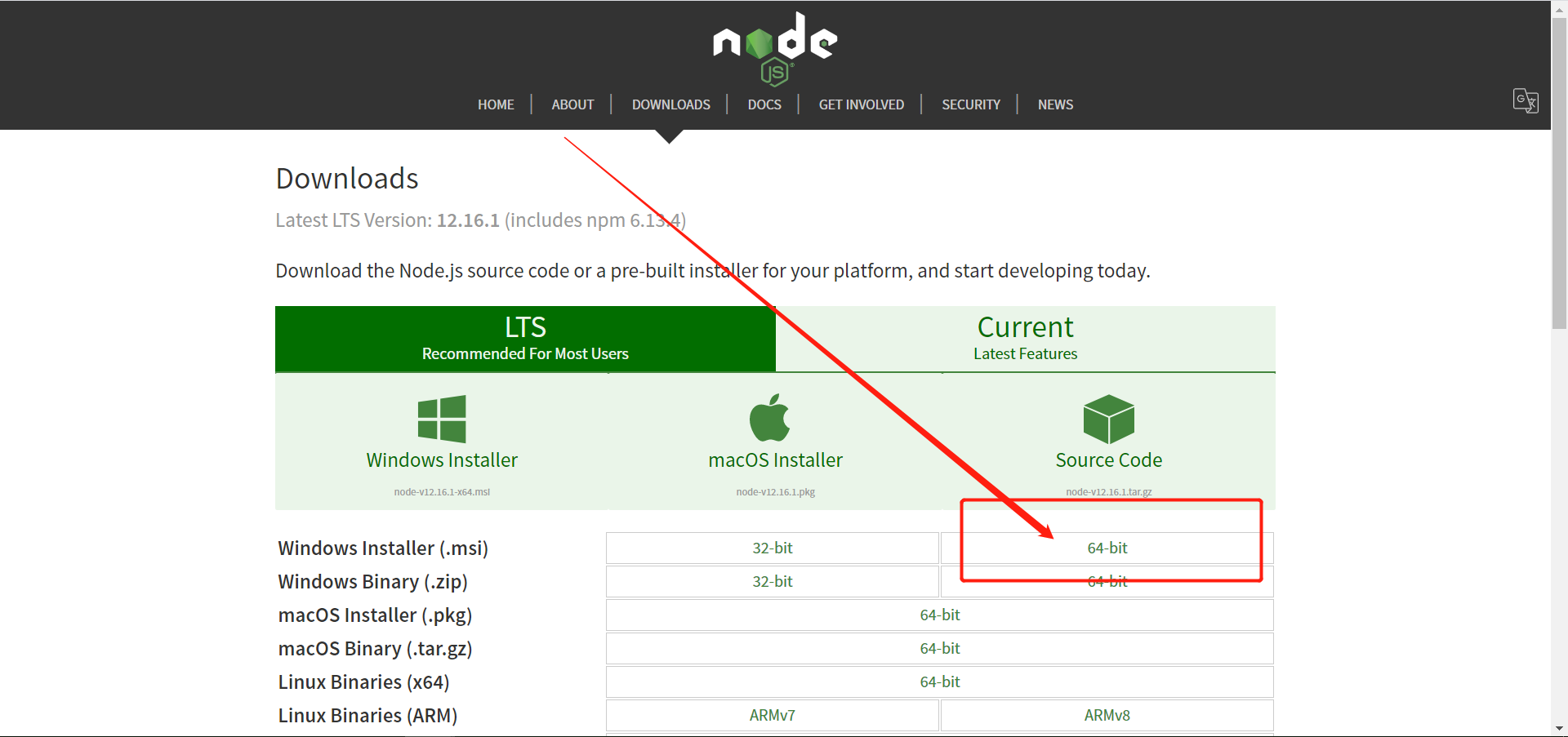Select the LTS Recommended For Most Users tab

click(x=525, y=339)
